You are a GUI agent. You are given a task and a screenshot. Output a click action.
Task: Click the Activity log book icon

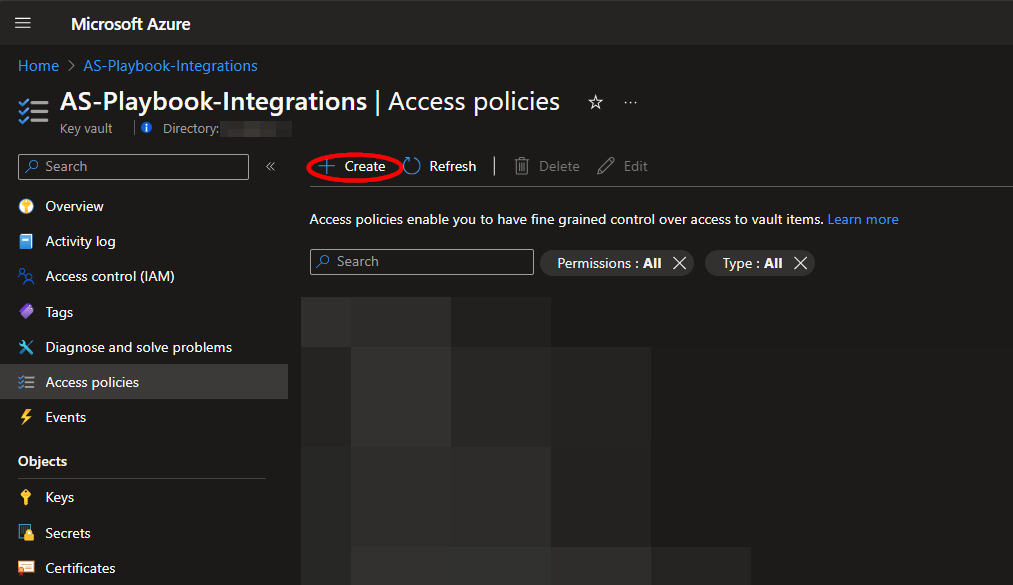coord(26,241)
